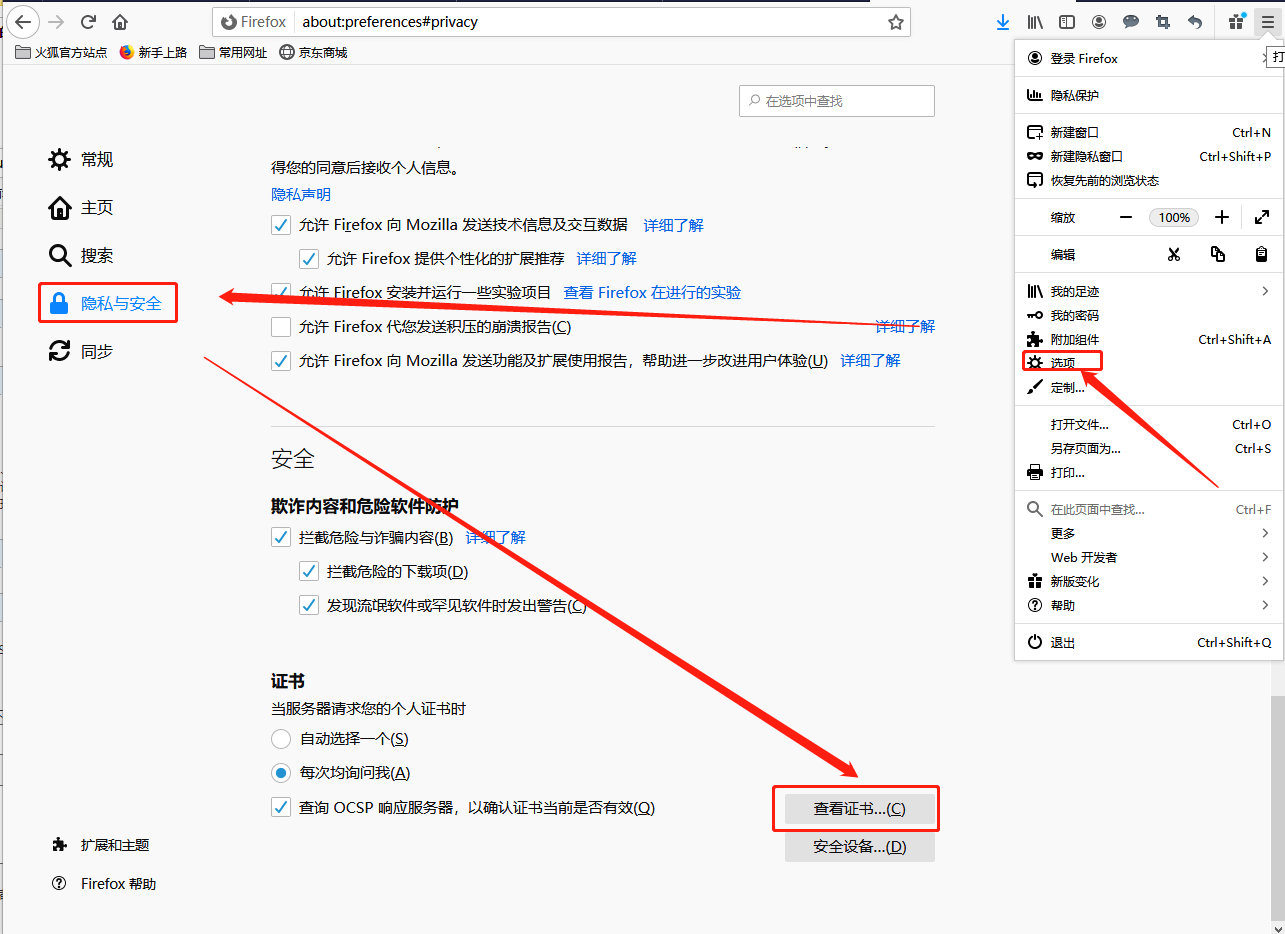Toggle 查询 OCSP 响应服务器 checkbox
The image size is (1285, 934).
[x=281, y=807]
